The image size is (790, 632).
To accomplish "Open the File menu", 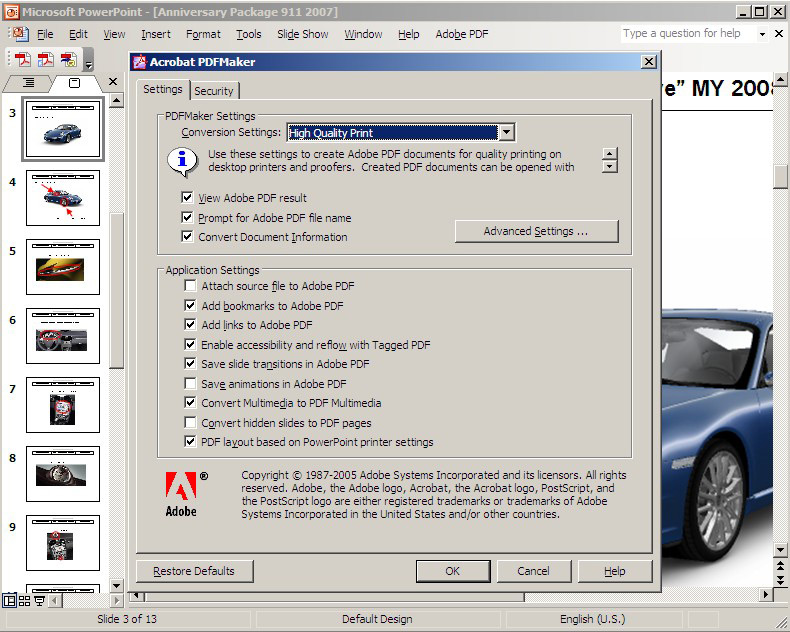I will [x=45, y=34].
